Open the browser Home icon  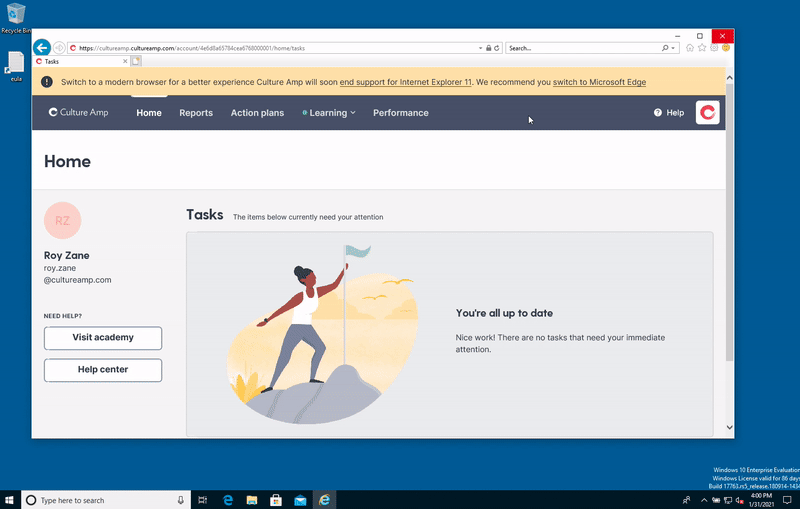(x=690, y=48)
